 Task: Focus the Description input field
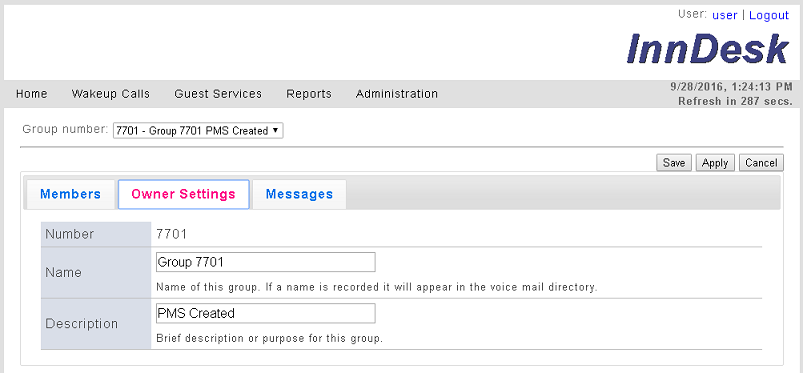tap(266, 313)
